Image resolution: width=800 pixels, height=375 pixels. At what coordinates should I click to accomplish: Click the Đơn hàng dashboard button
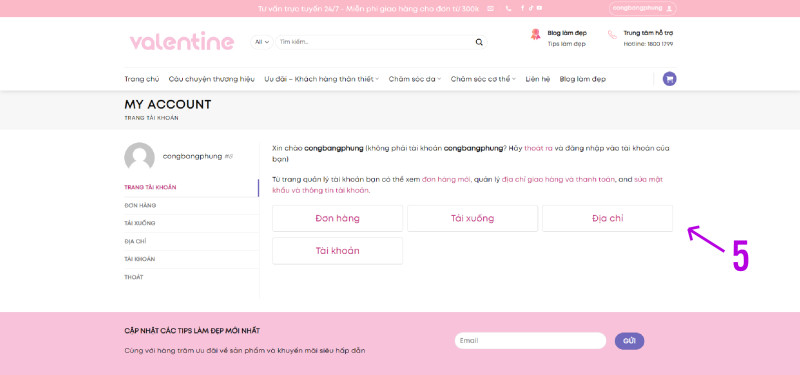tap(337, 218)
